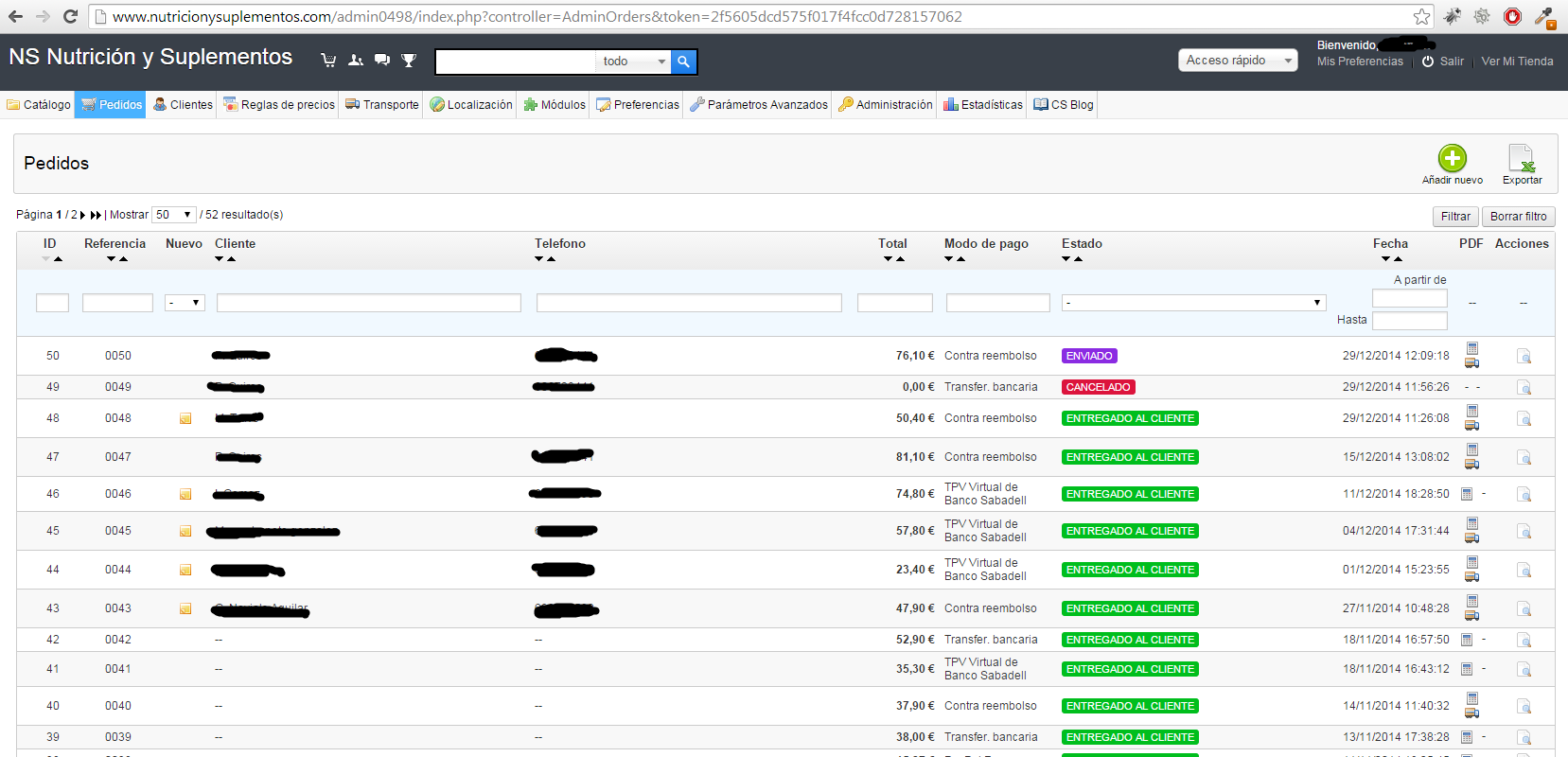Jump to last page double arrow
Viewport: 1568px width, 757px height.
(96, 215)
